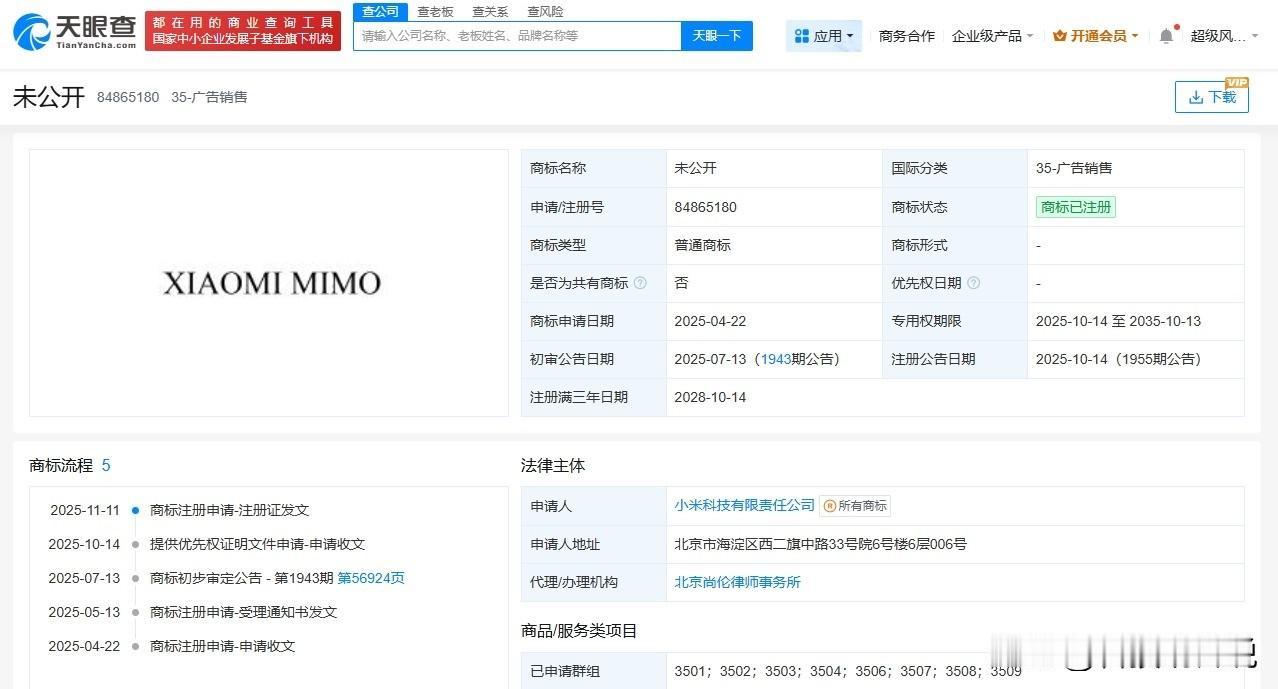Screen dimensions: 1278x689
Task: Click the 商品/服务类项目 section heading
Action: (579, 630)
